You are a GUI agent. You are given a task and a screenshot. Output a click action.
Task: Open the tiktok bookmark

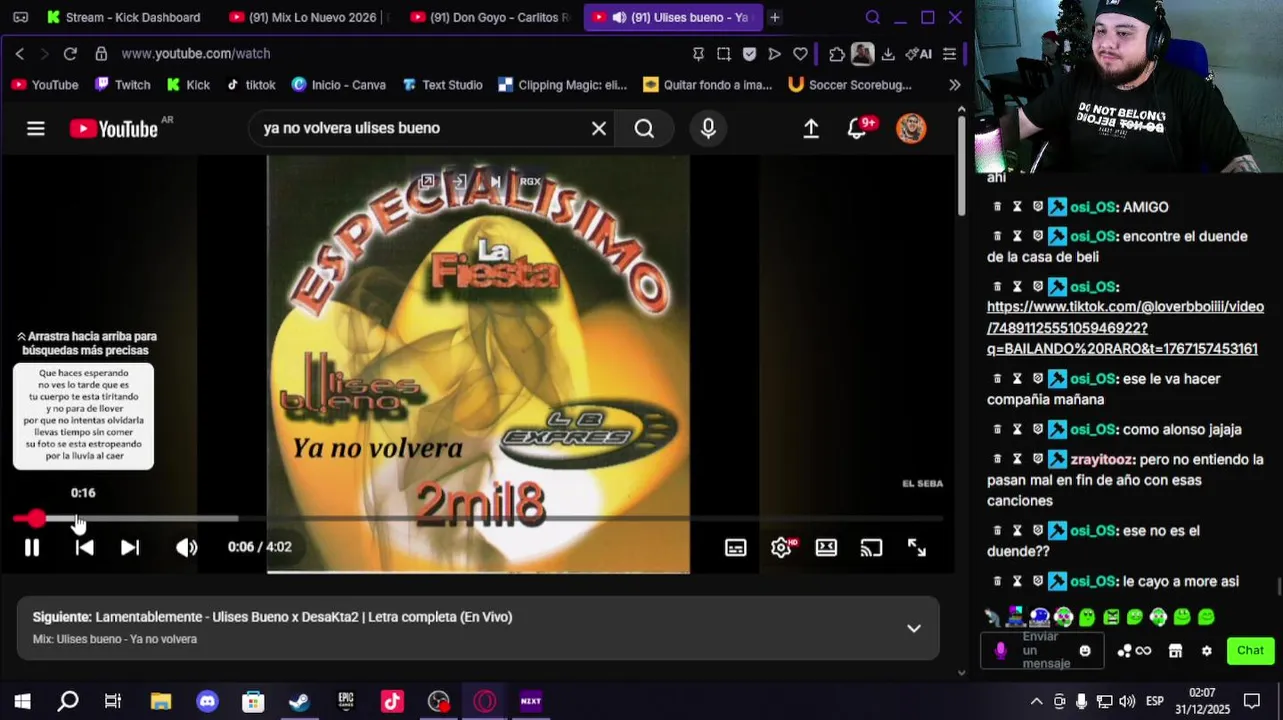click(251, 85)
